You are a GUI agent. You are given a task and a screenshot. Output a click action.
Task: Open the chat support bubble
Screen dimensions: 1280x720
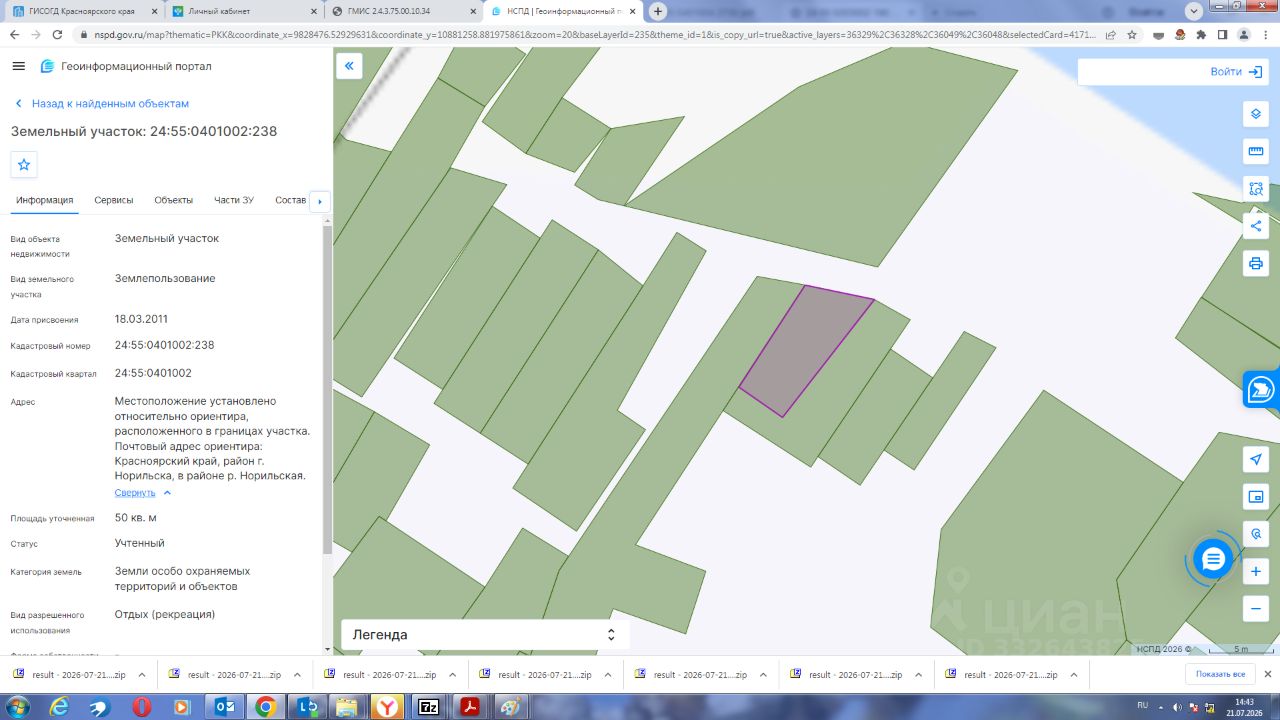point(1213,559)
